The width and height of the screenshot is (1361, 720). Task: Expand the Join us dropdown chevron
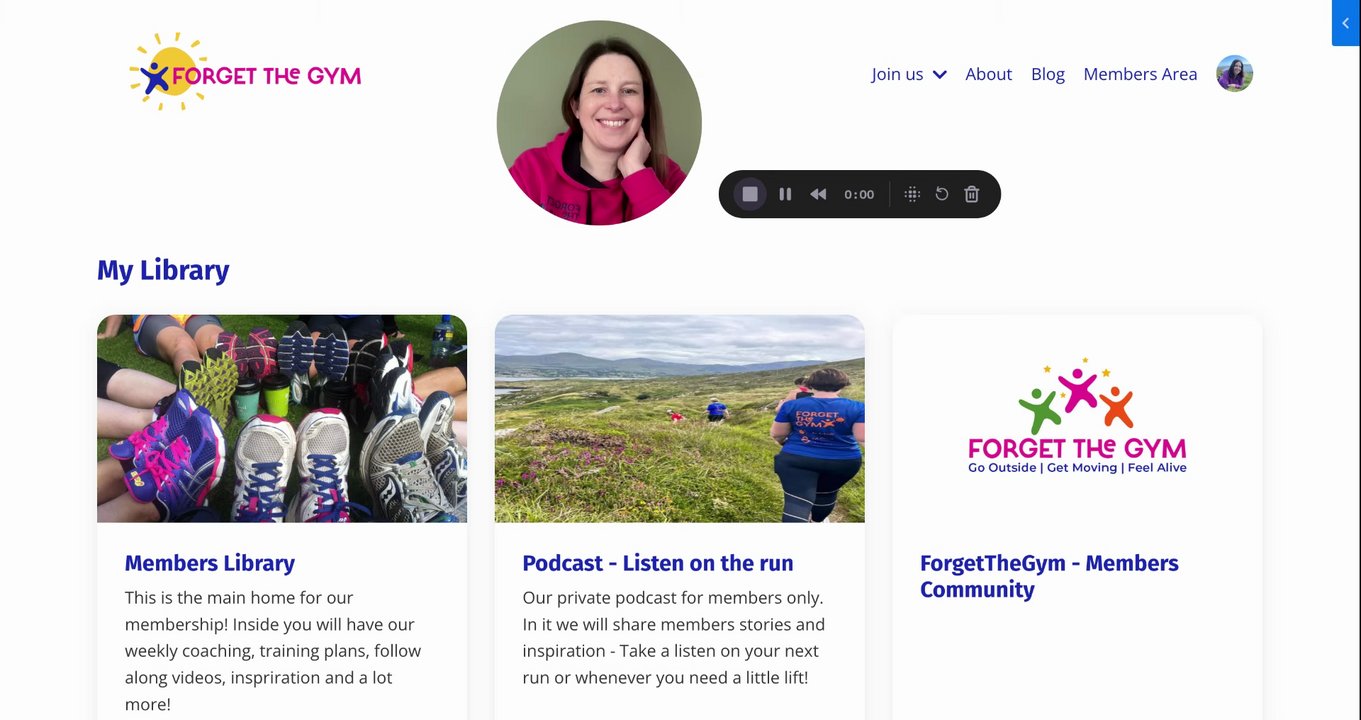click(939, 74)
